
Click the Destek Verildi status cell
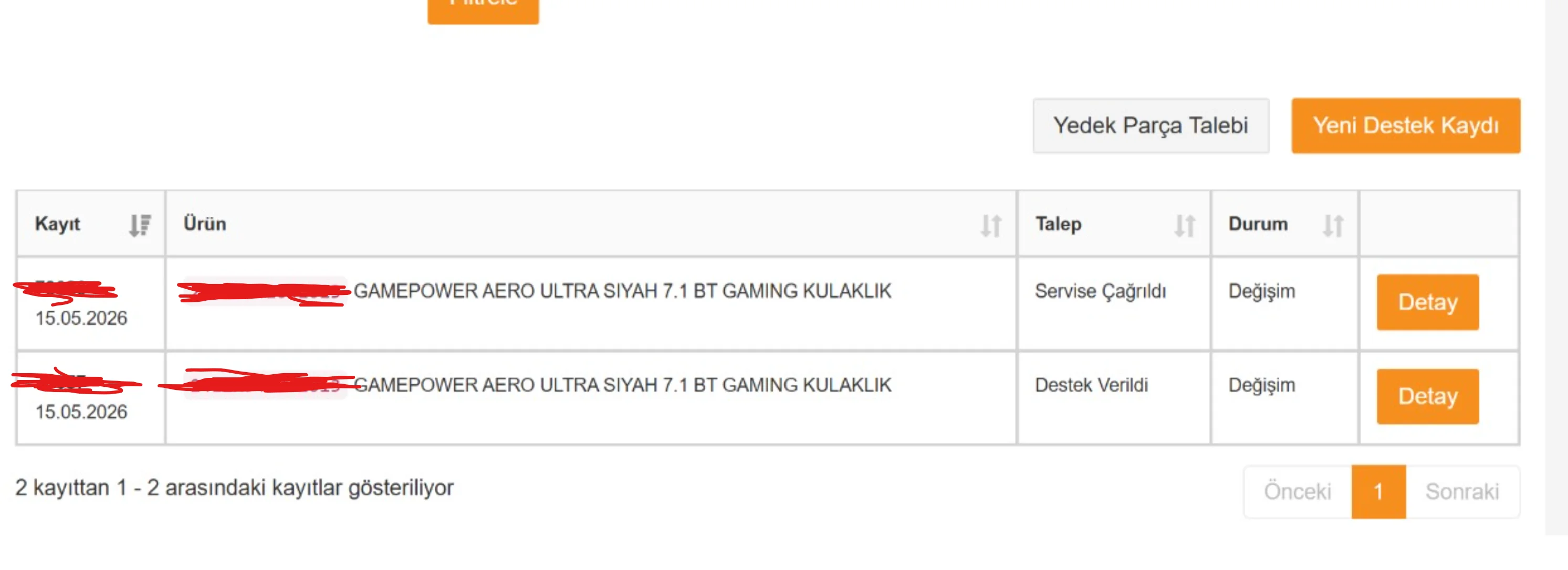point(1091,385)
